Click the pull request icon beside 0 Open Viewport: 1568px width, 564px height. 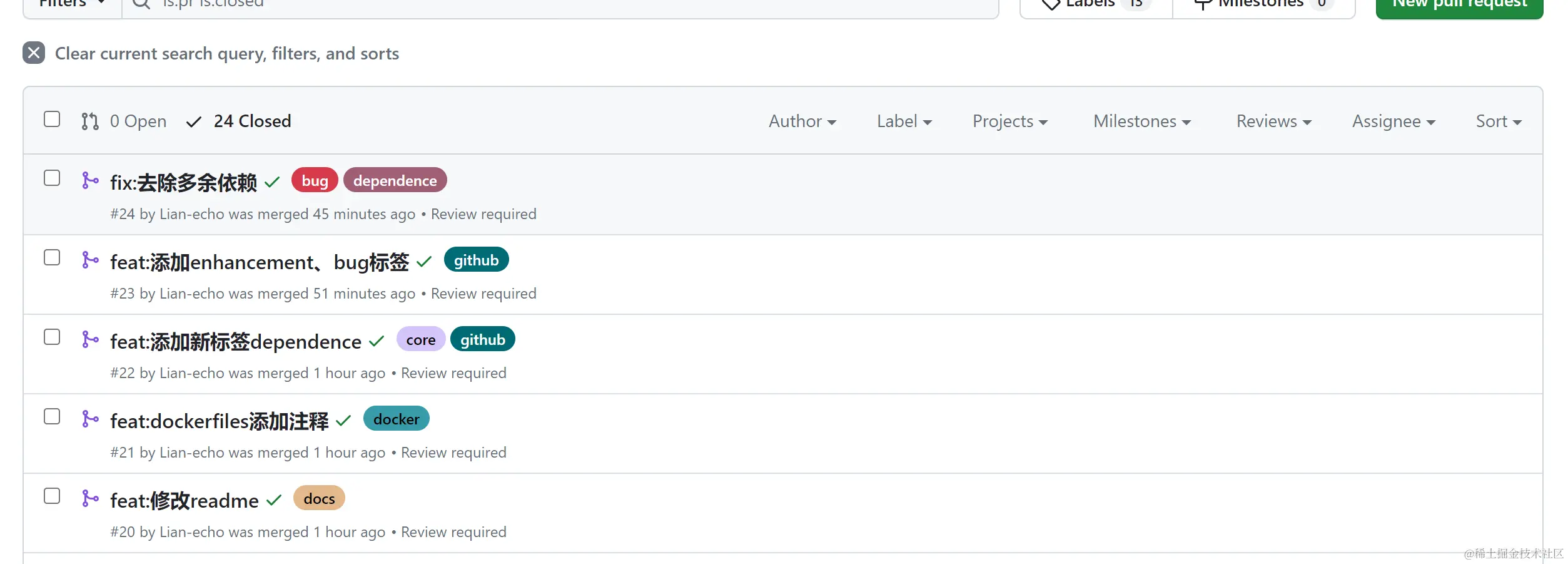click(x=90, y=121)
